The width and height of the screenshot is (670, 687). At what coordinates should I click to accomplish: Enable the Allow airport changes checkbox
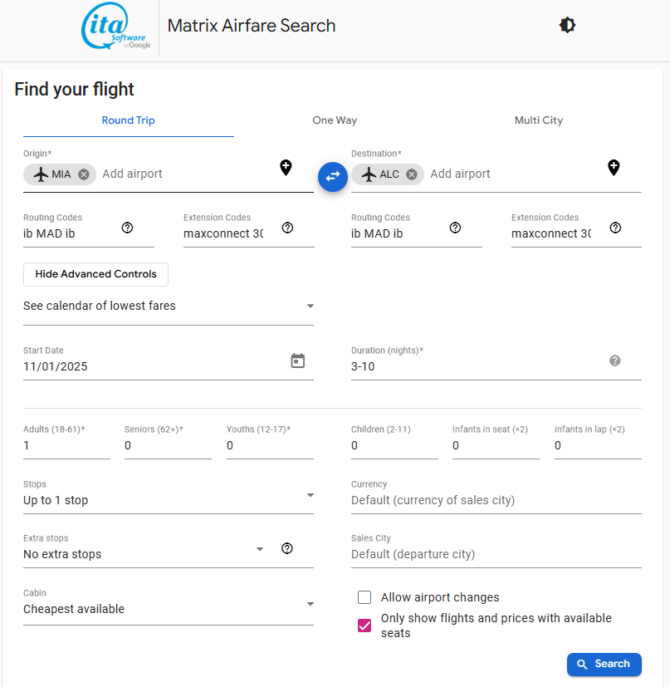click(364, 597)
